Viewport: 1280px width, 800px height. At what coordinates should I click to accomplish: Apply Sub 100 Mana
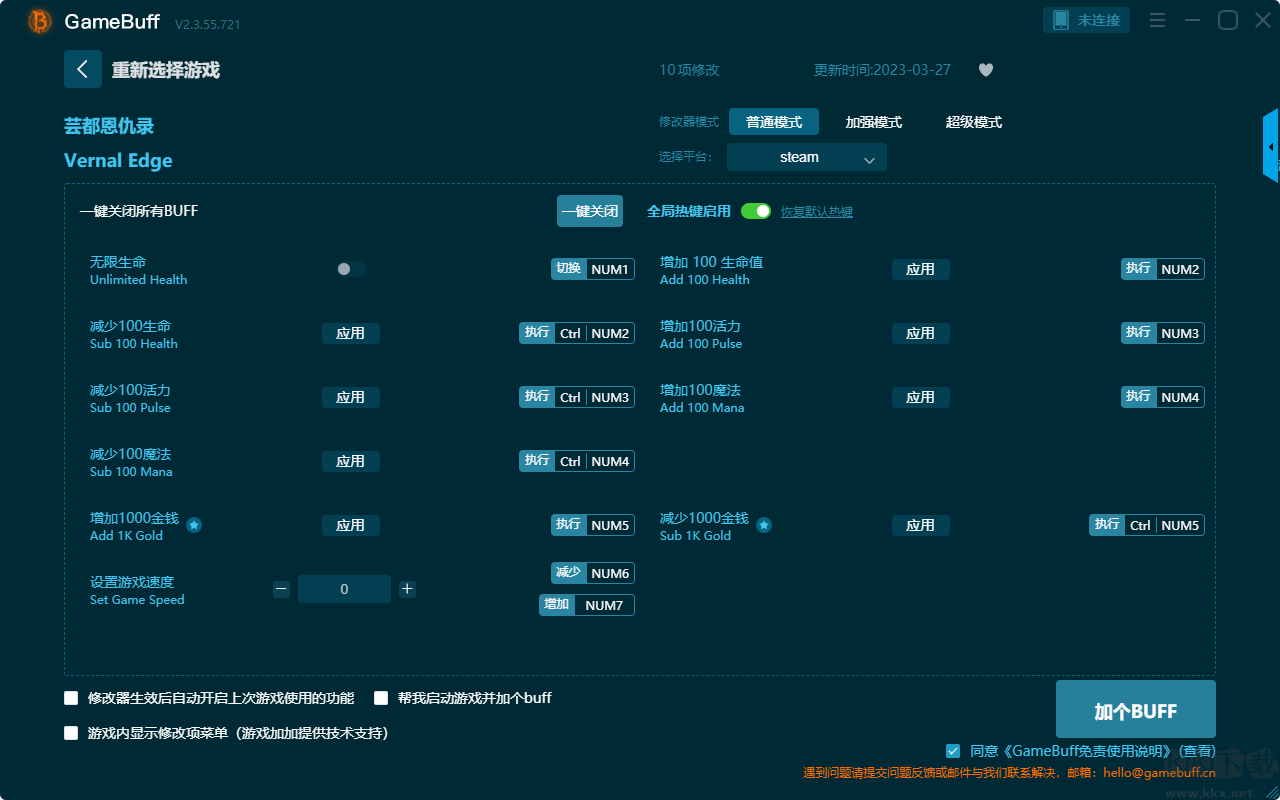(x=351, y=461)
